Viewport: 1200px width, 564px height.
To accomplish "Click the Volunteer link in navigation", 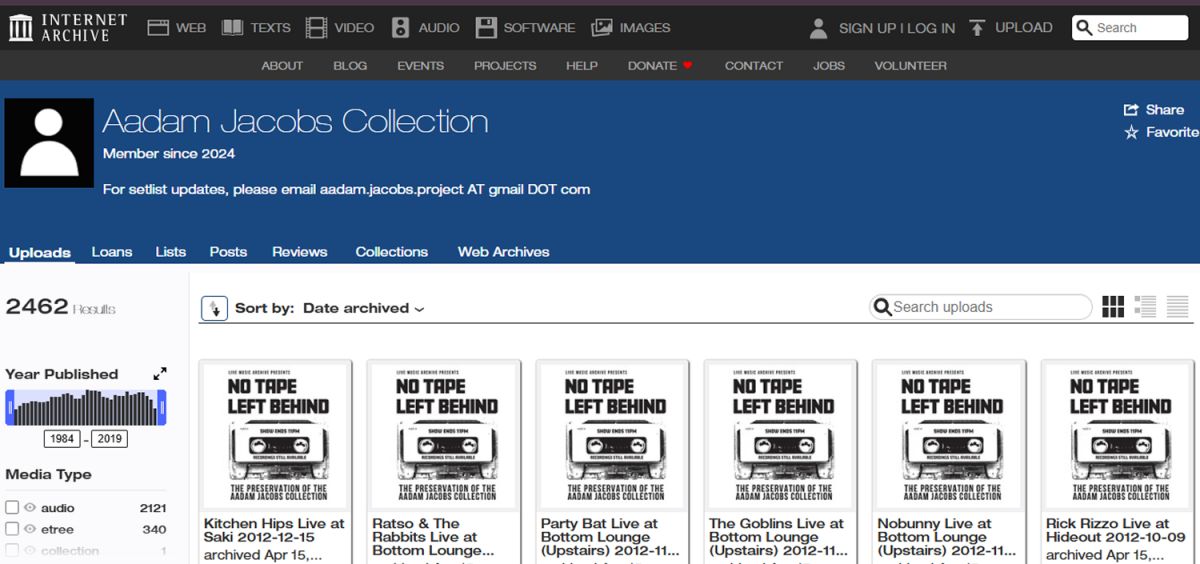I will 910,66.
